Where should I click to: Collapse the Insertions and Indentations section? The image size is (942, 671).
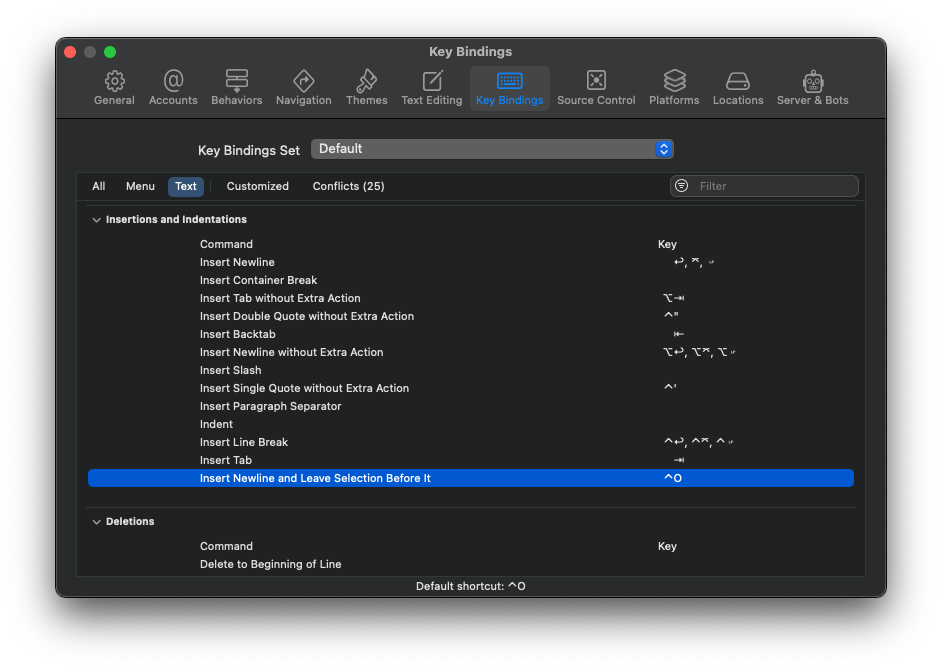coord(96,219)
